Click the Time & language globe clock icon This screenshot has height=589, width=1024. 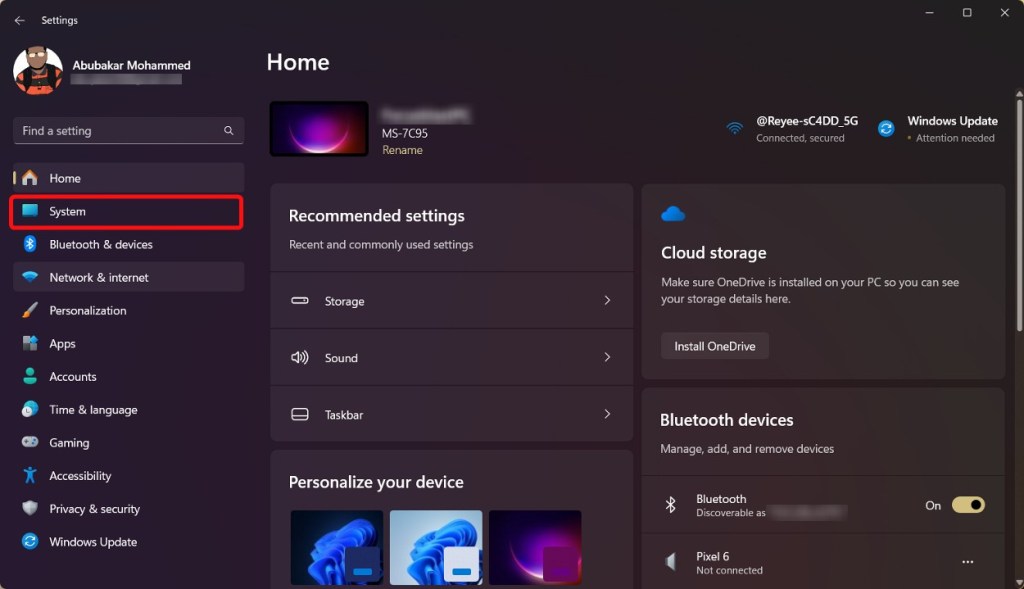coord(30,409)
